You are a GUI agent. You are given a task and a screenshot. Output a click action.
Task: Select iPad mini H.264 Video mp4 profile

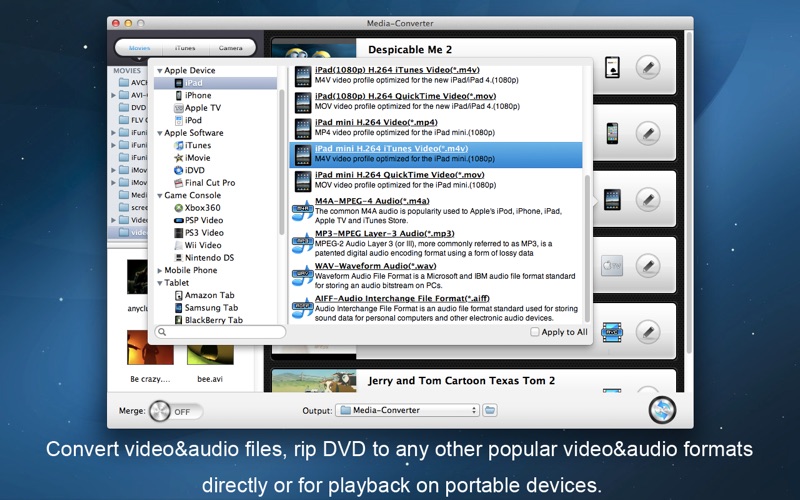[x=438, y=128]
